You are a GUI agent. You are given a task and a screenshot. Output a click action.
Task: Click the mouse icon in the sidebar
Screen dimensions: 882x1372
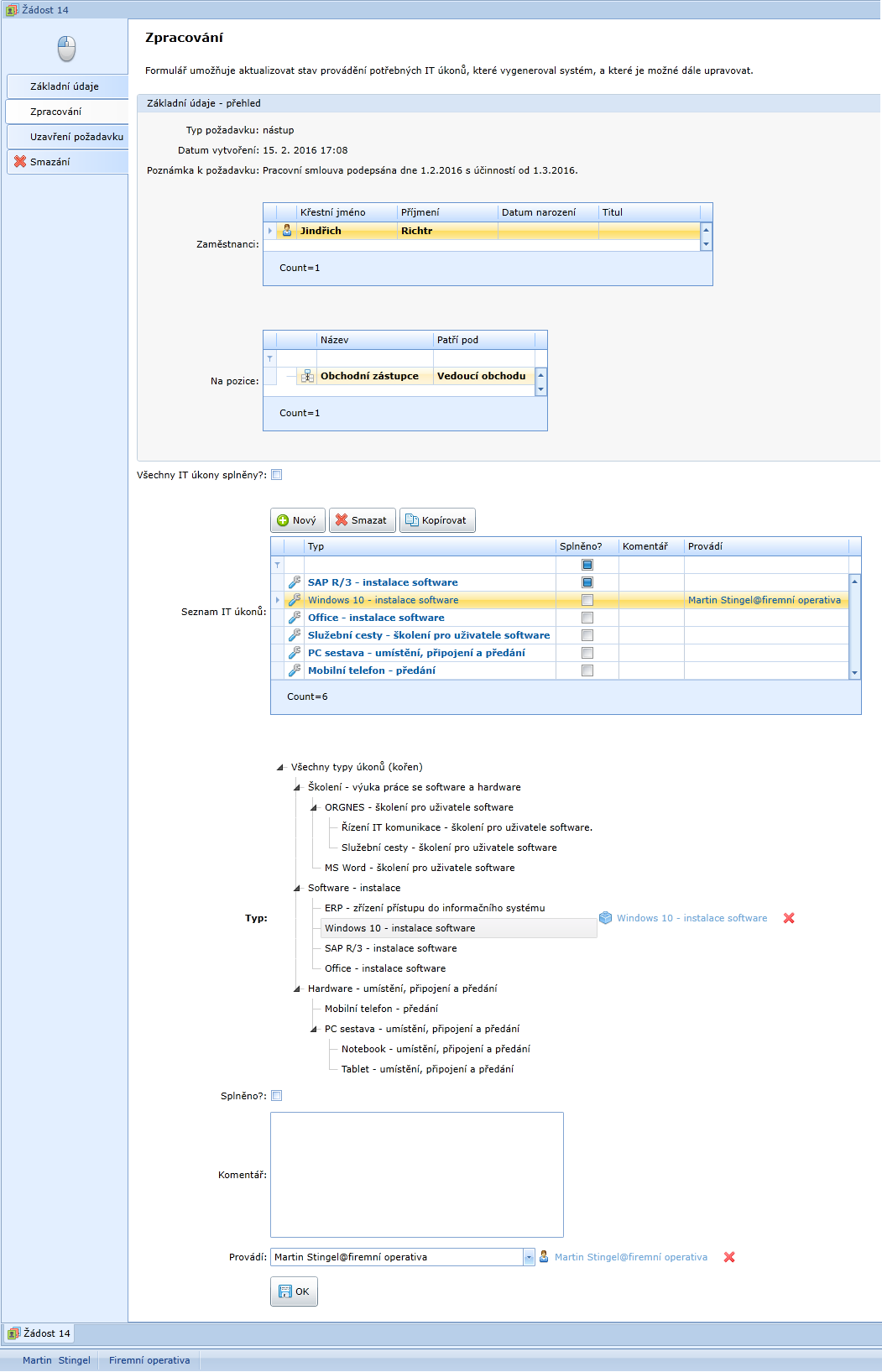(x=66, y=49)
